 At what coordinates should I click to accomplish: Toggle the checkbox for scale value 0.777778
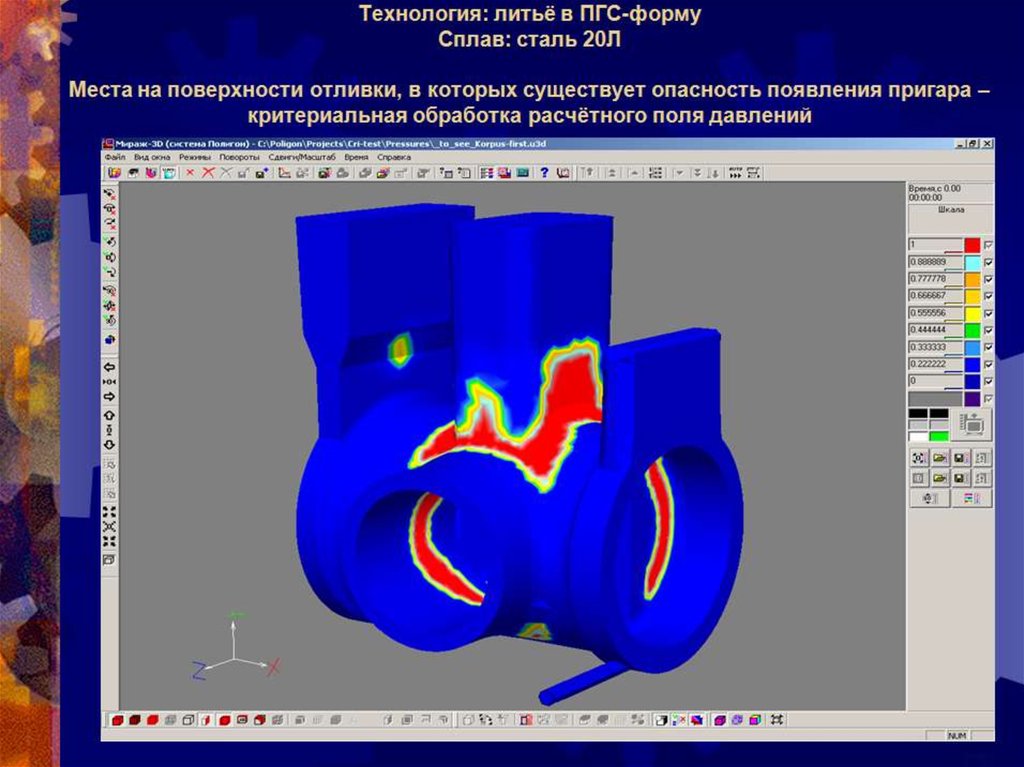[x=988, y=279]
